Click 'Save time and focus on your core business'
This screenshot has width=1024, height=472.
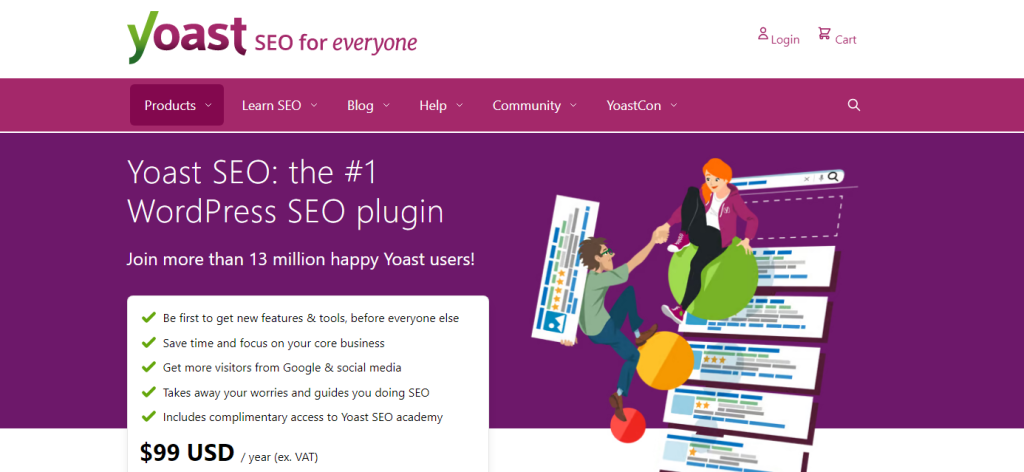274,343
